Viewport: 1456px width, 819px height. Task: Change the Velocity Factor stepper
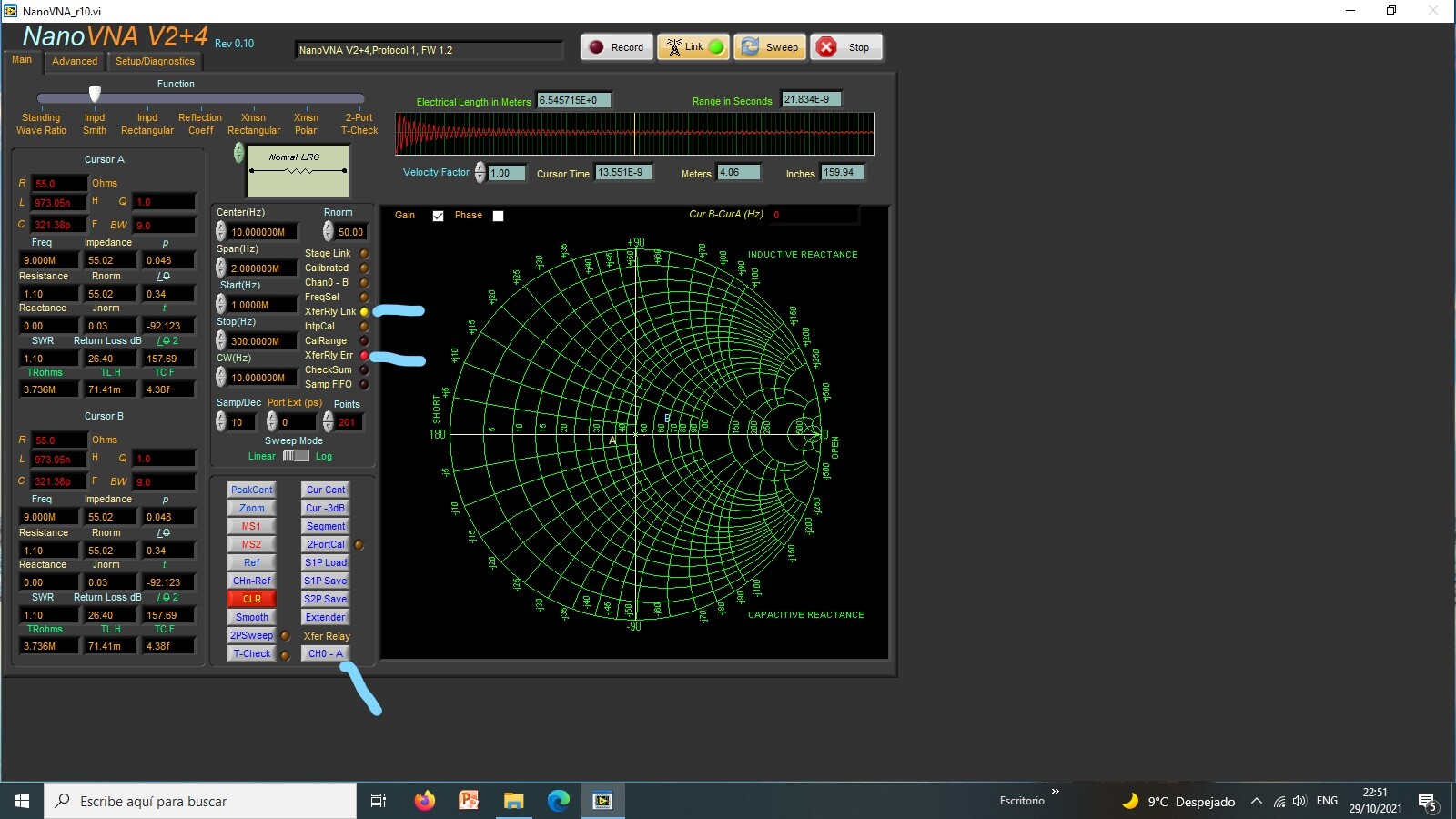[x=480, y=172]
